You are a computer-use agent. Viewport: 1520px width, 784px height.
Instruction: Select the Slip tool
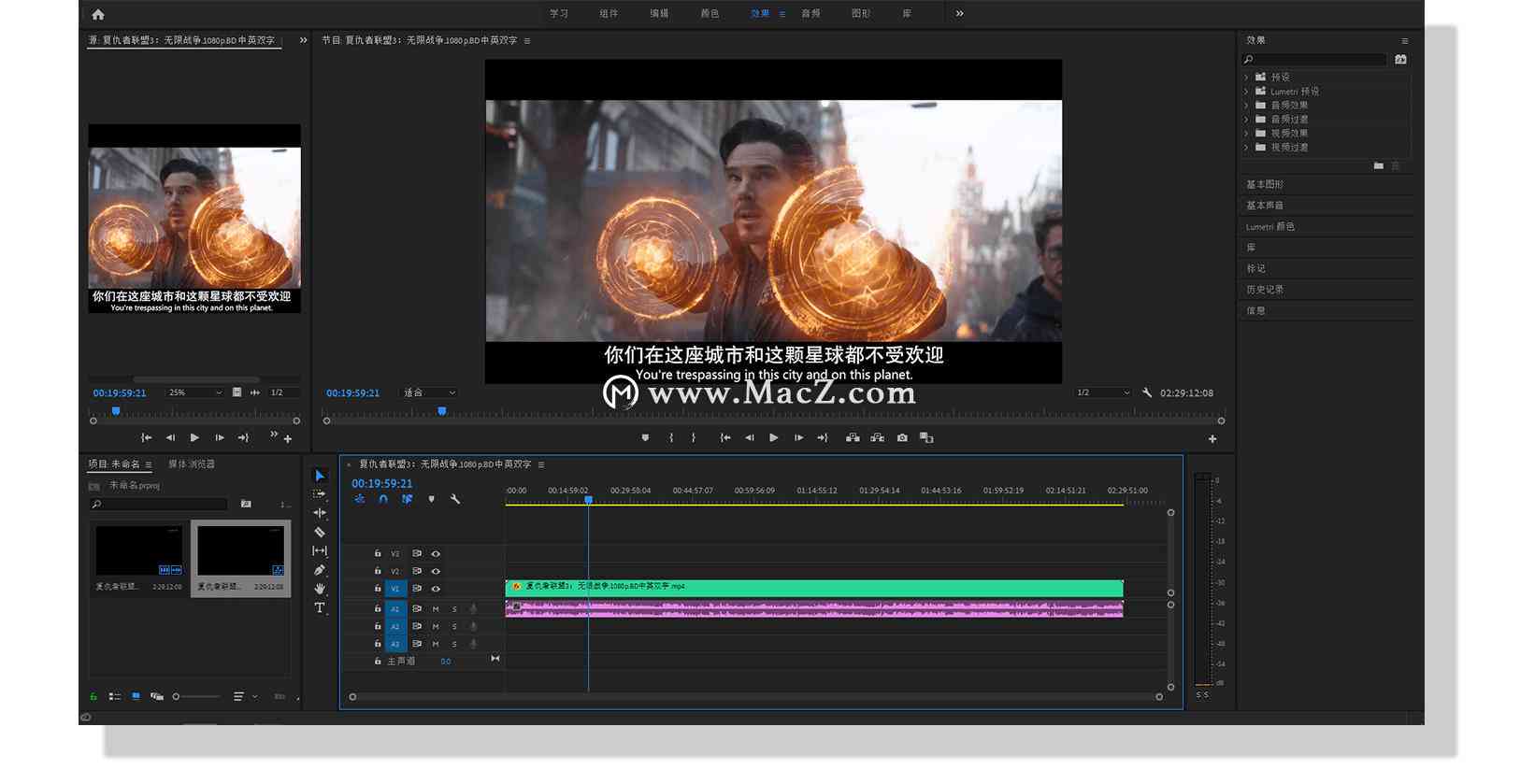pyautogui.click(x=320, y=550)
